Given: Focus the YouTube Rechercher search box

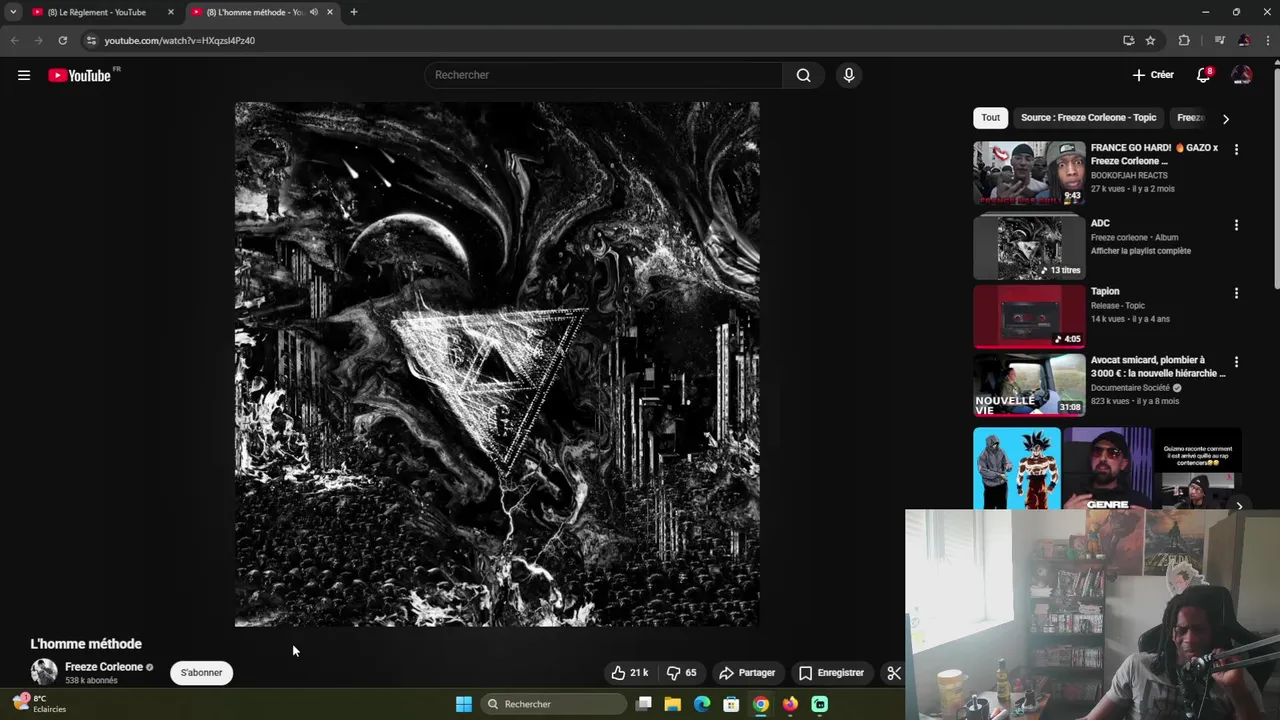Looking at the screenshot, I should coord(604,75).
